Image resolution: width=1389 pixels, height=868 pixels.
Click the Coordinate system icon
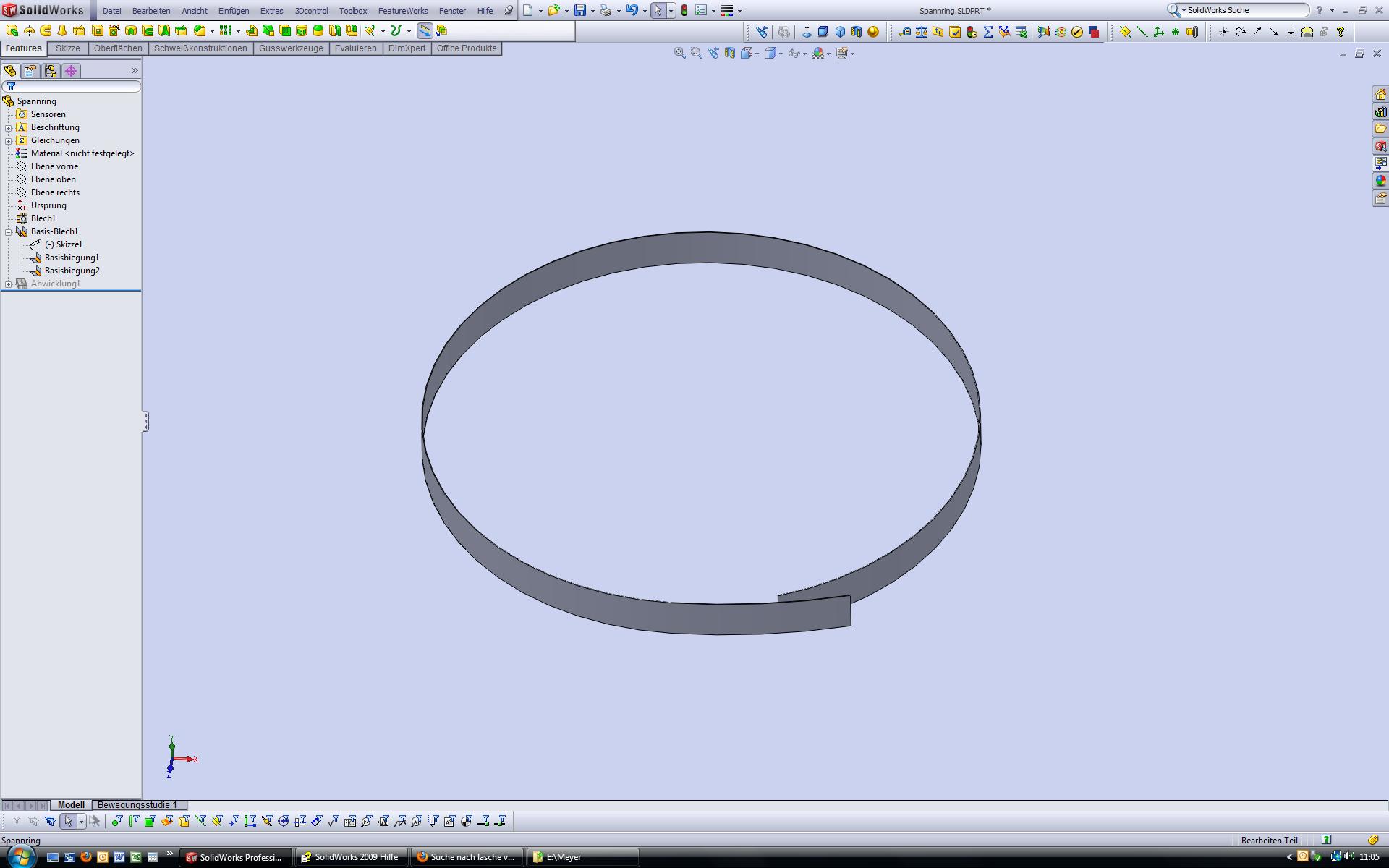coord(1158,32)
